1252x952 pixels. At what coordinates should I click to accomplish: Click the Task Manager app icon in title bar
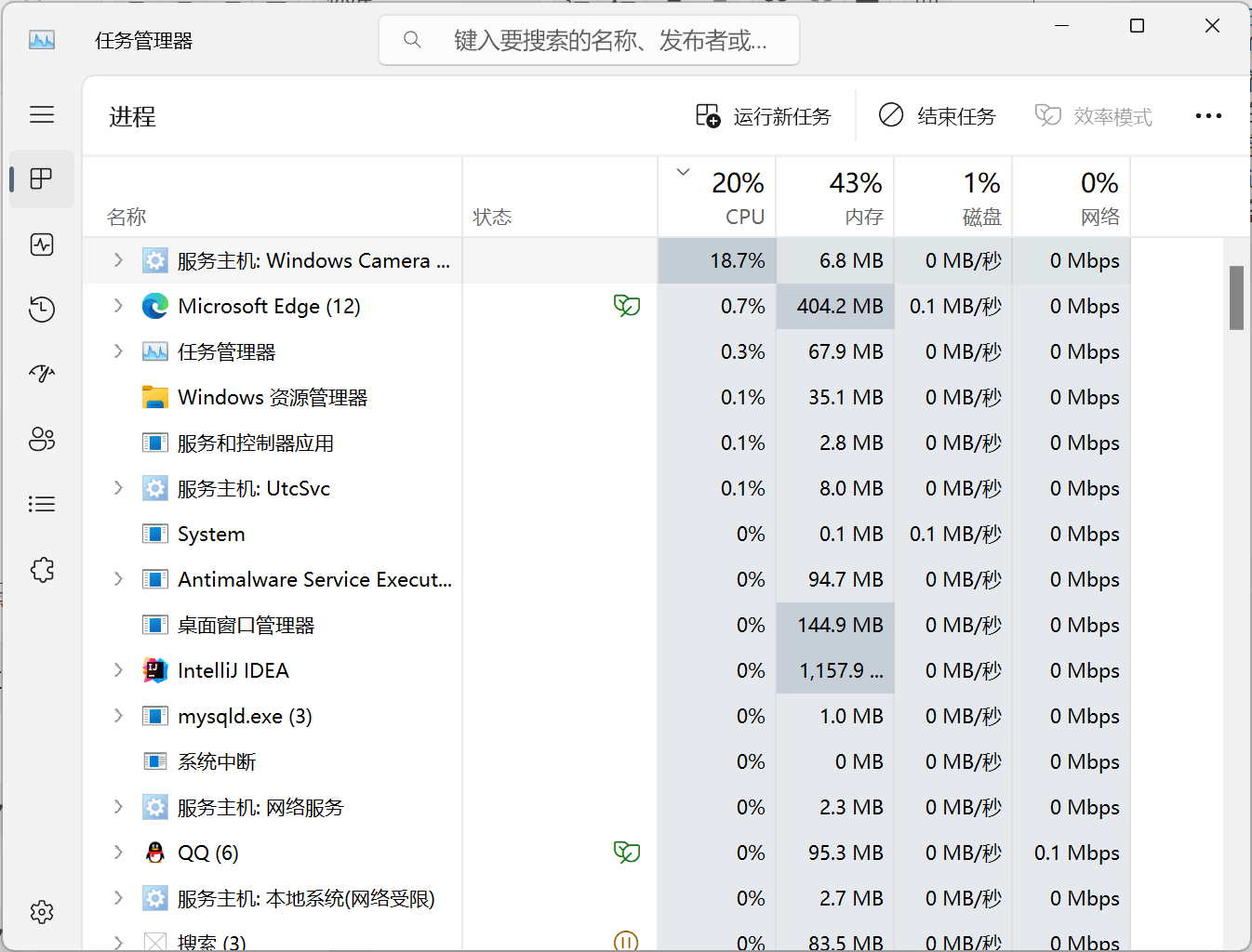click(42, 40)
